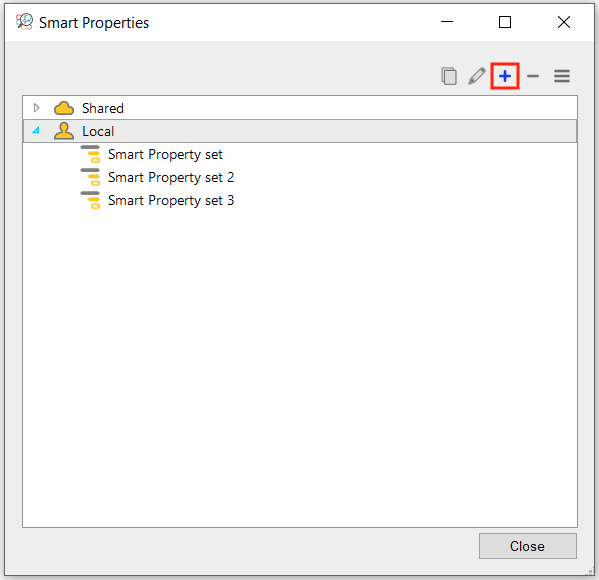599x580 pixels.
Task: Add a new Smart Property set with plus
Action: 505,76
